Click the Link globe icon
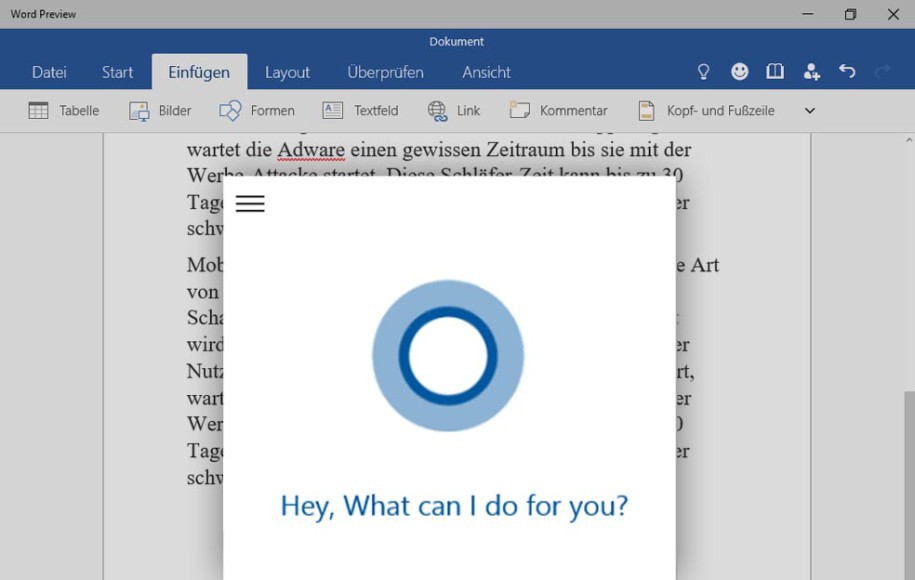915x580 pixels. click(437, 111)
